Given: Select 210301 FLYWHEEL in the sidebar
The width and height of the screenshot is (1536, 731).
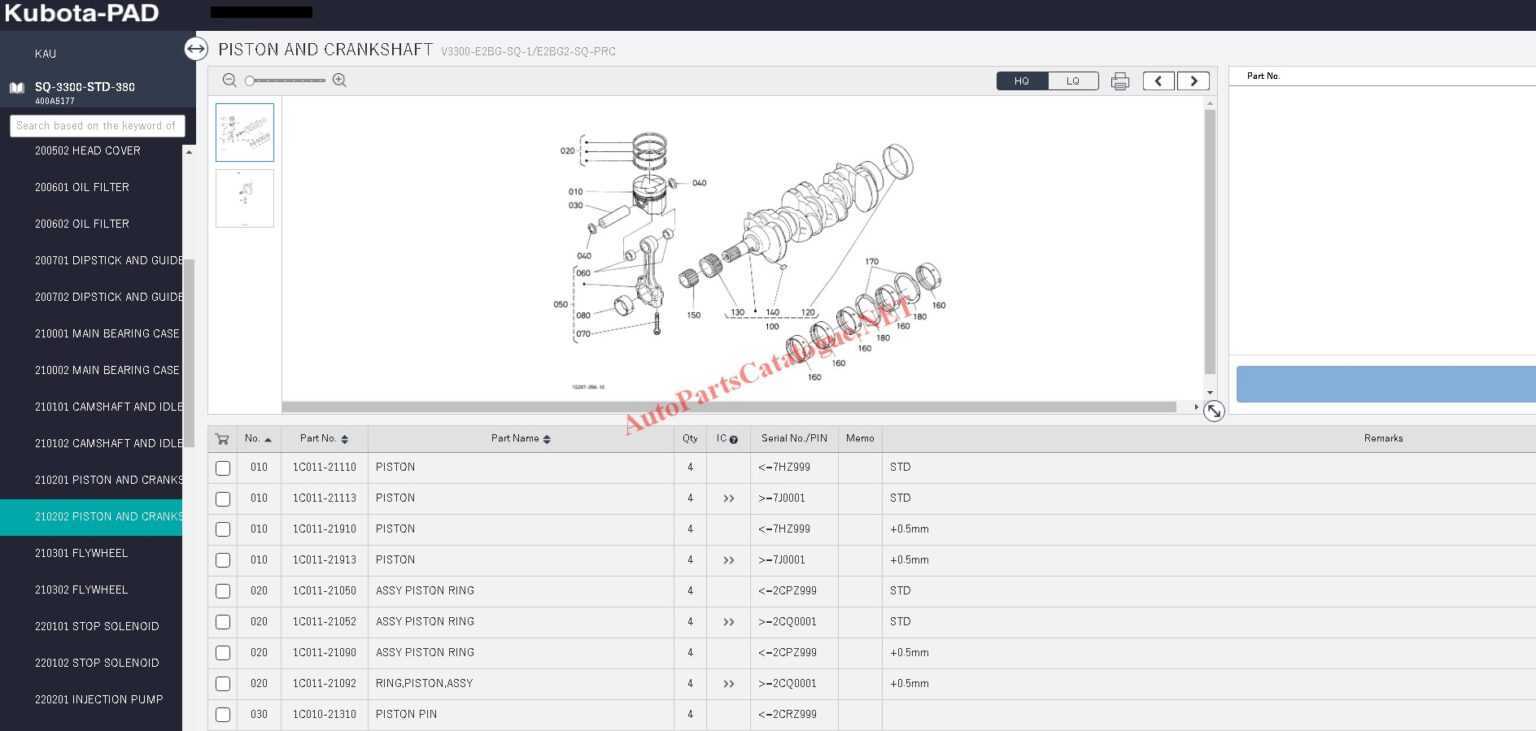Looking at the screenshot, I should point(80,553).
